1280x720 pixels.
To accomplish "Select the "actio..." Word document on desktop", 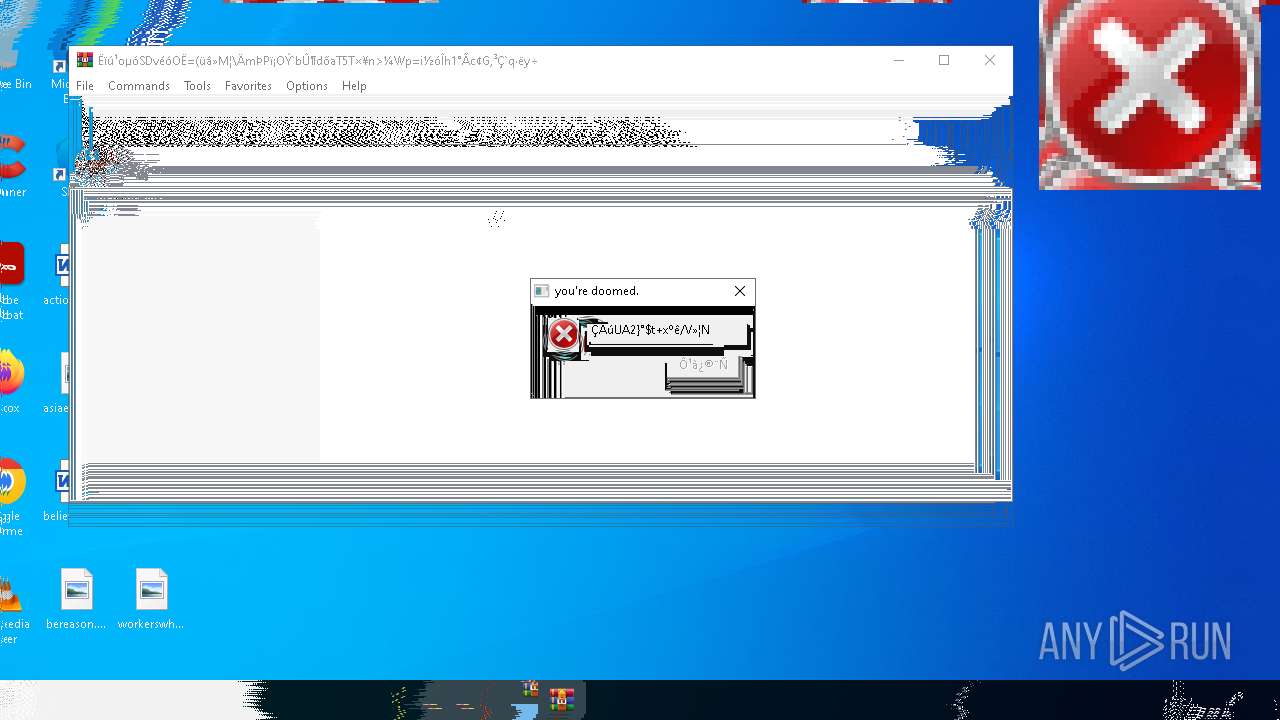I will click(x=57, y=276).
